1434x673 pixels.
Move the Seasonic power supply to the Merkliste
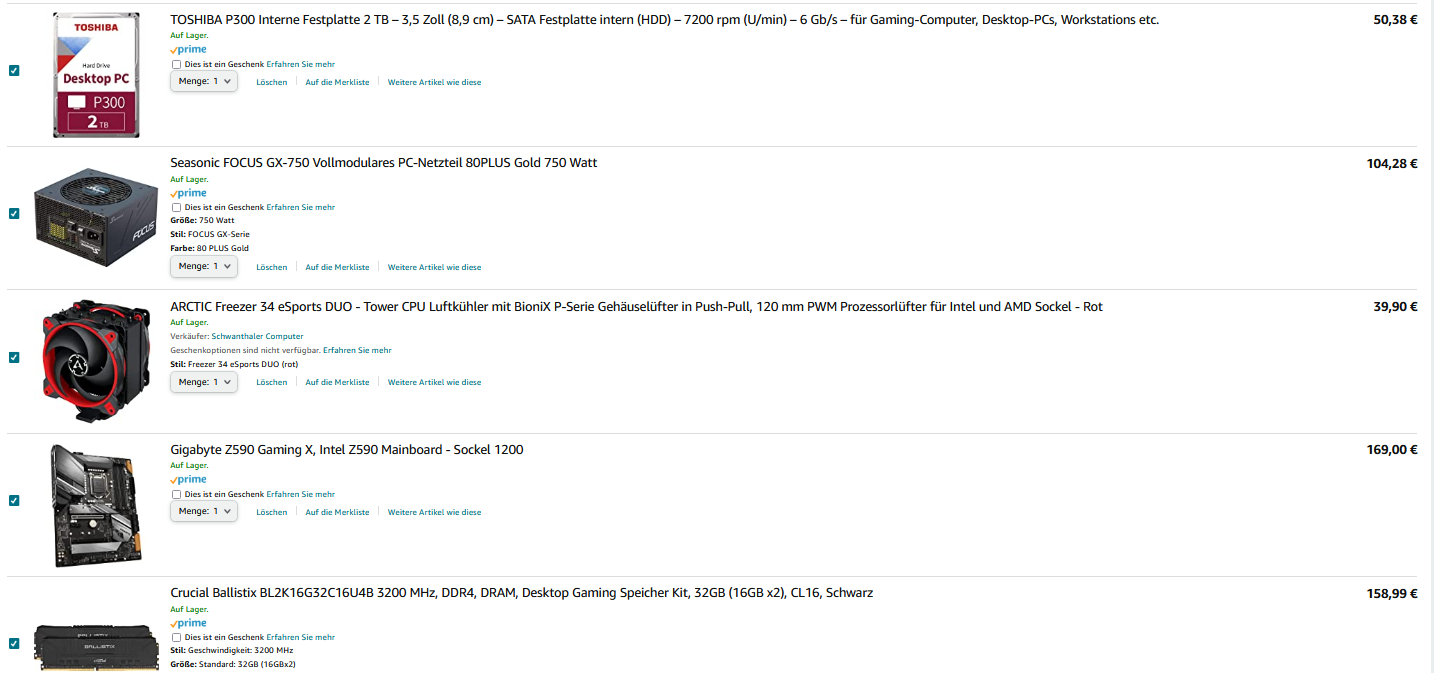coord(337,267)
